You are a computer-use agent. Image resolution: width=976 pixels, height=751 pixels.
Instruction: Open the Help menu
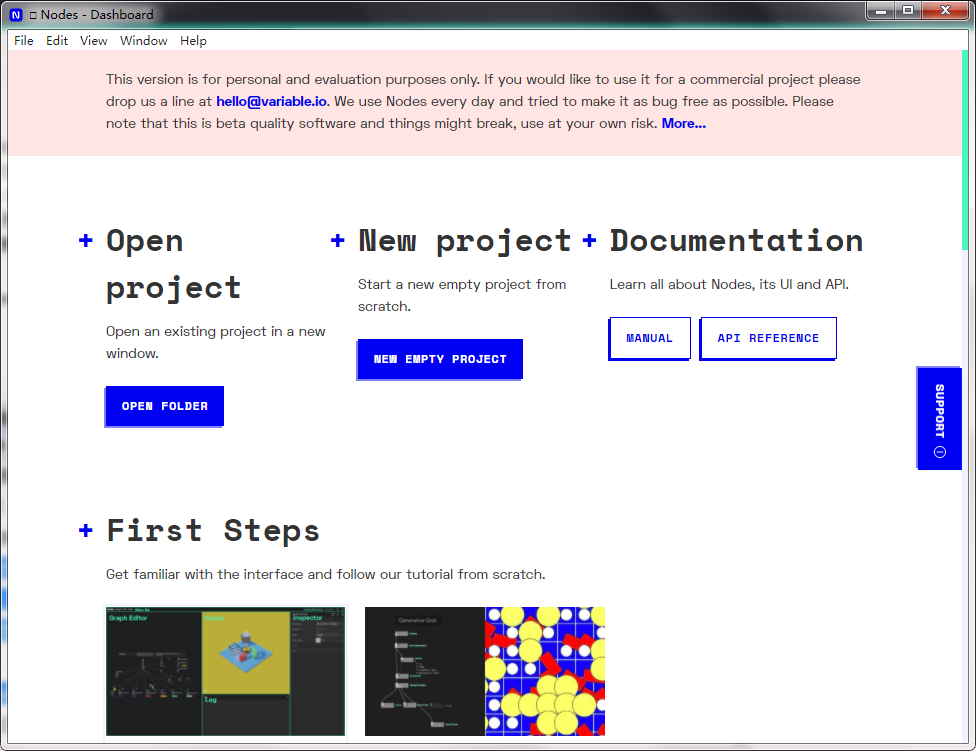(193, 40)
